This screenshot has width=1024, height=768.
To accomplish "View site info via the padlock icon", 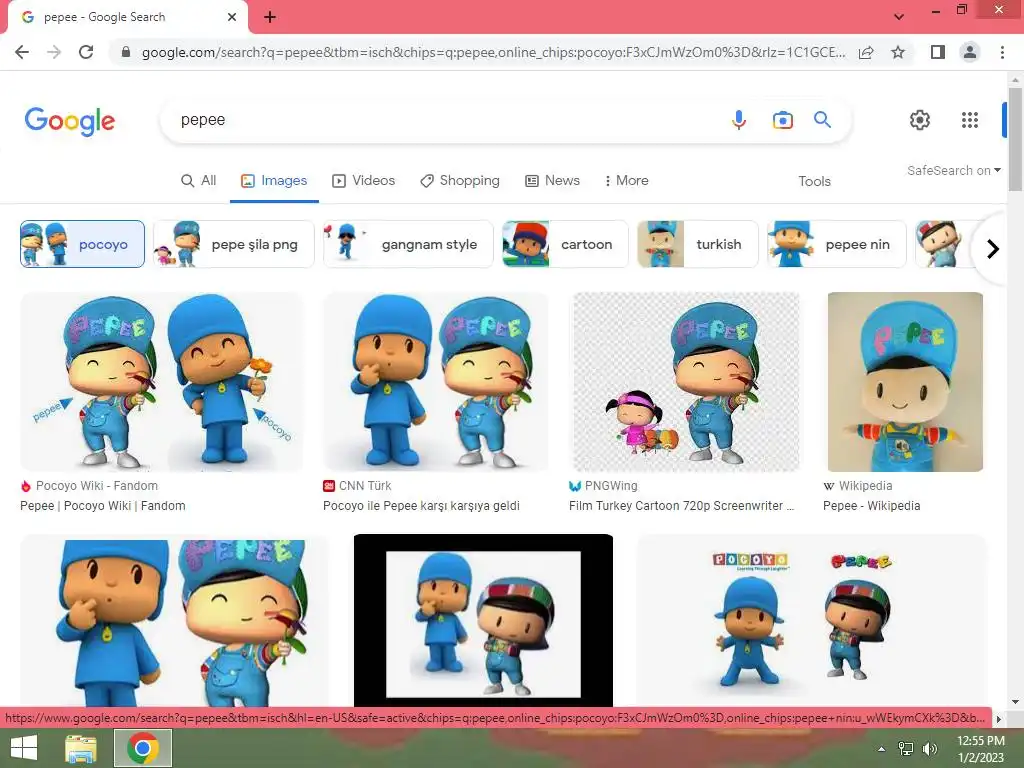I will point(126,52).
